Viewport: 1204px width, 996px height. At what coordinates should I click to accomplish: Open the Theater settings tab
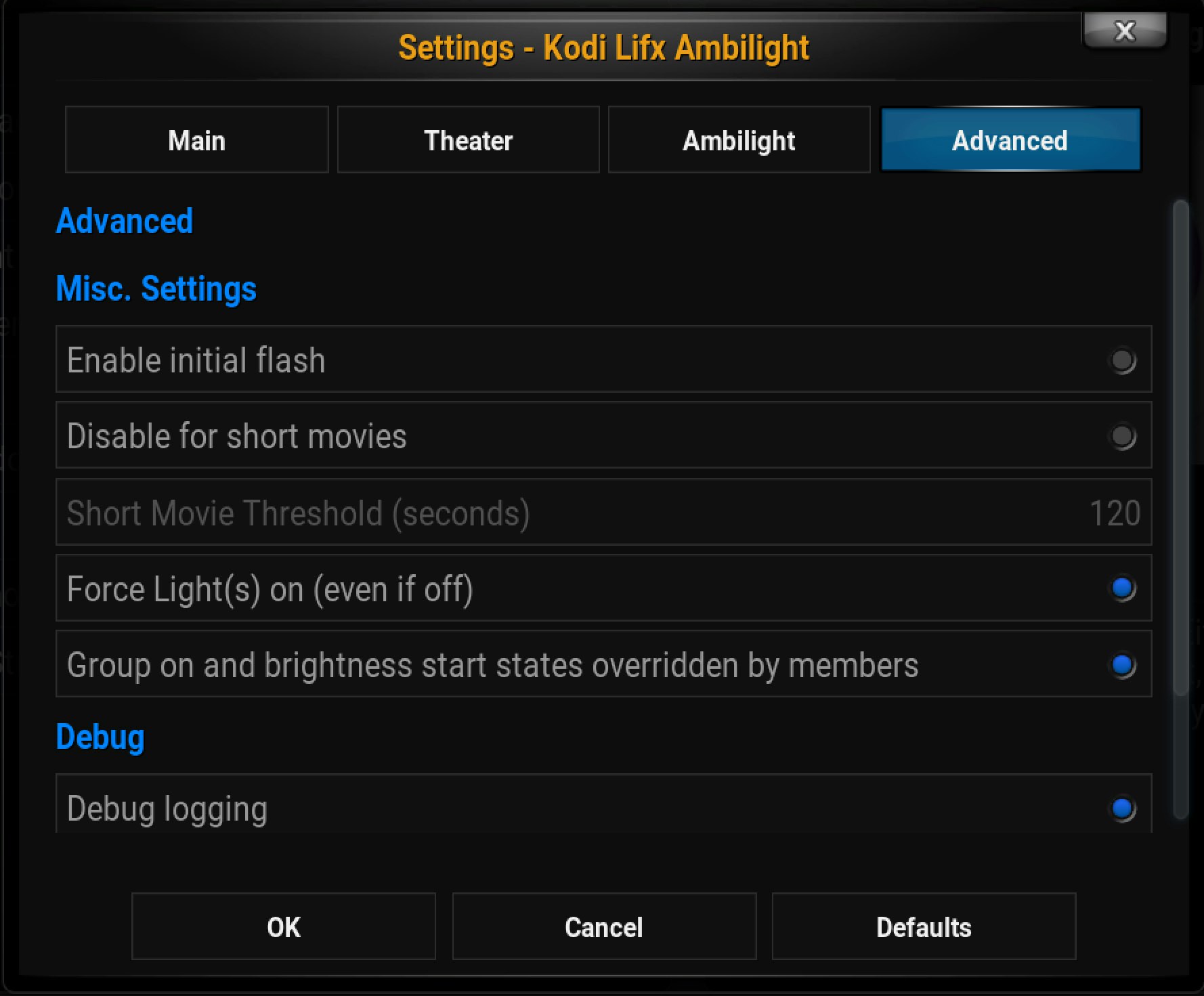point(468,140)
